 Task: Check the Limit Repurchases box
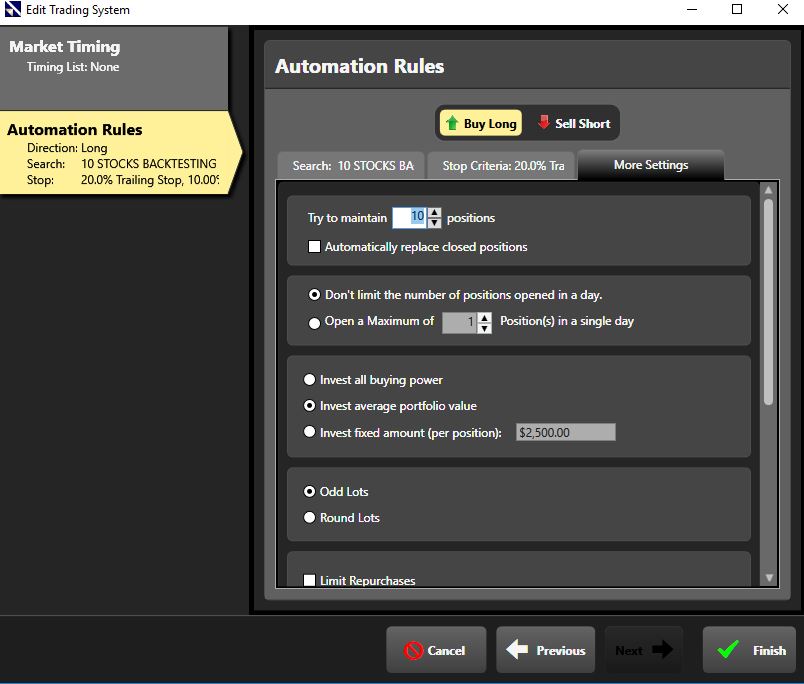point(309,580)
